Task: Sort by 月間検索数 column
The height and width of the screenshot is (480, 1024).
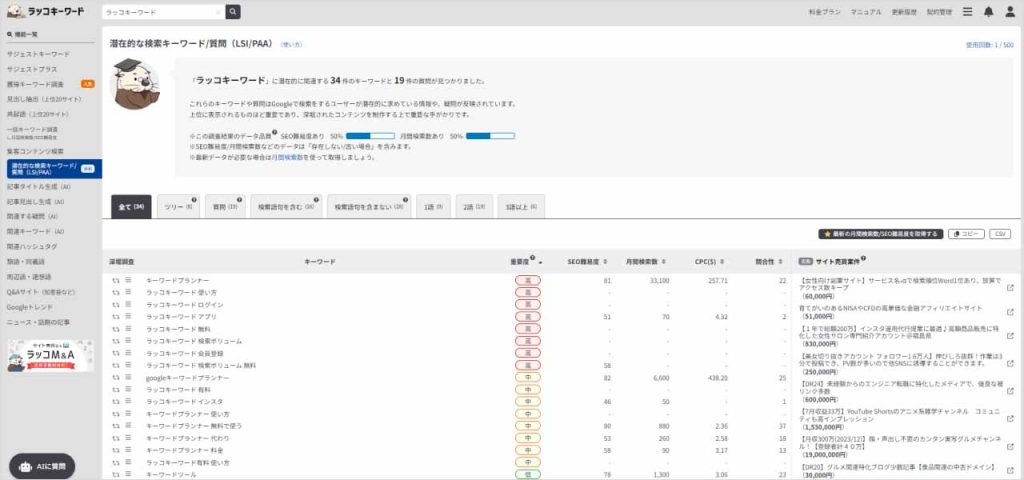Action: (664, 262)
